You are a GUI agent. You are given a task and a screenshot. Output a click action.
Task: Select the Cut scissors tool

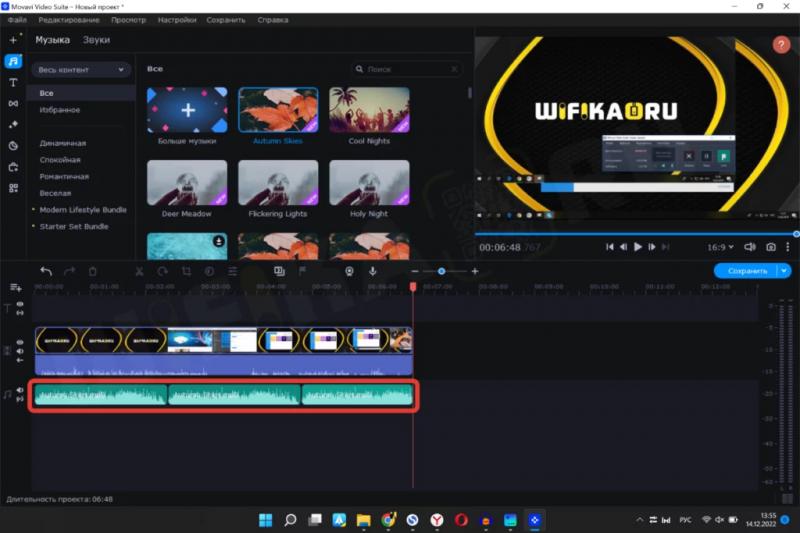[x=139, y=271]
